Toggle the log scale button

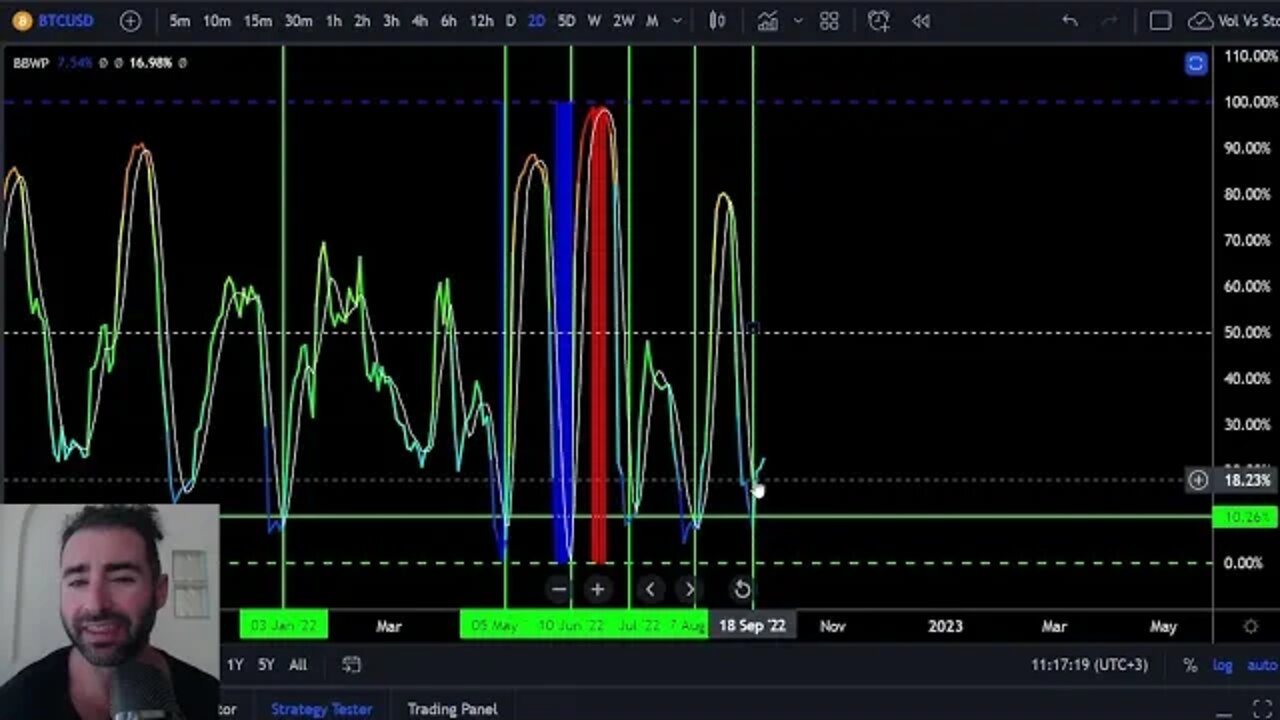pos(1222,665)
